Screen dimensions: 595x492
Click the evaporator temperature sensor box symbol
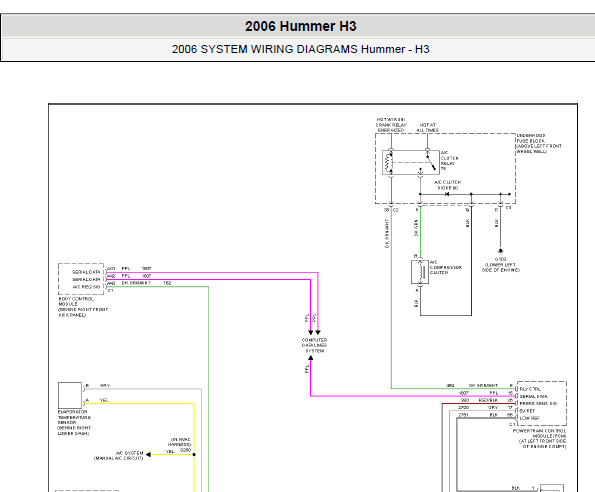70,395
